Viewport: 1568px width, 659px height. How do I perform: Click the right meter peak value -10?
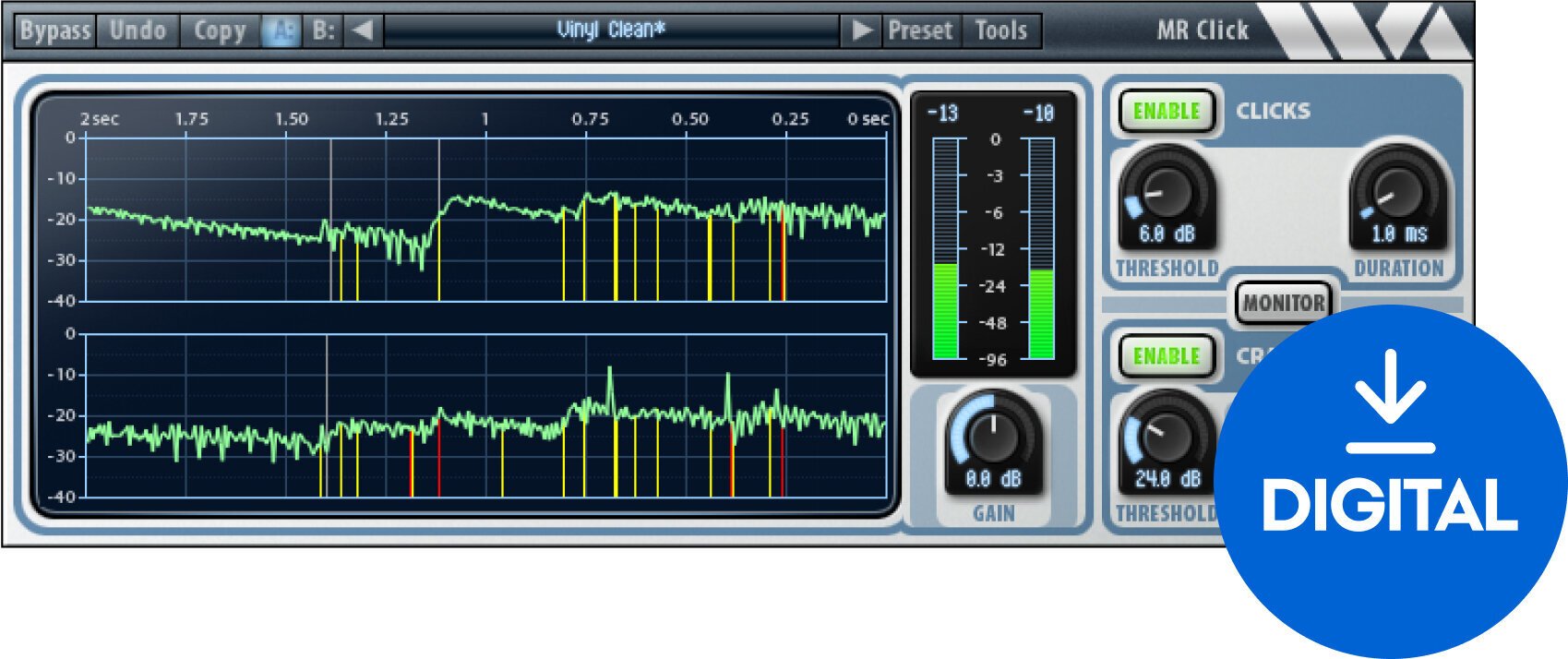(1038, 114)
